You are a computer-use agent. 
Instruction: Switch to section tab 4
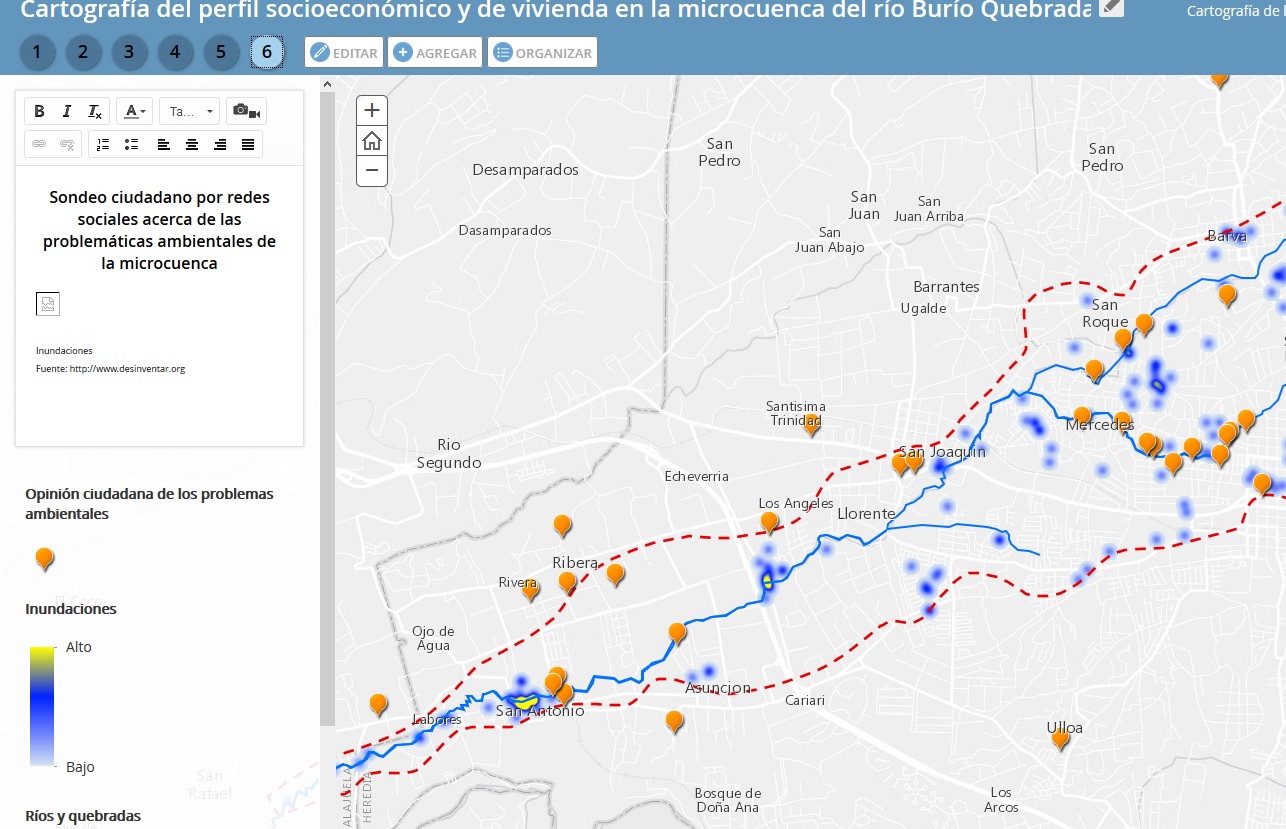tap(175, 52)
